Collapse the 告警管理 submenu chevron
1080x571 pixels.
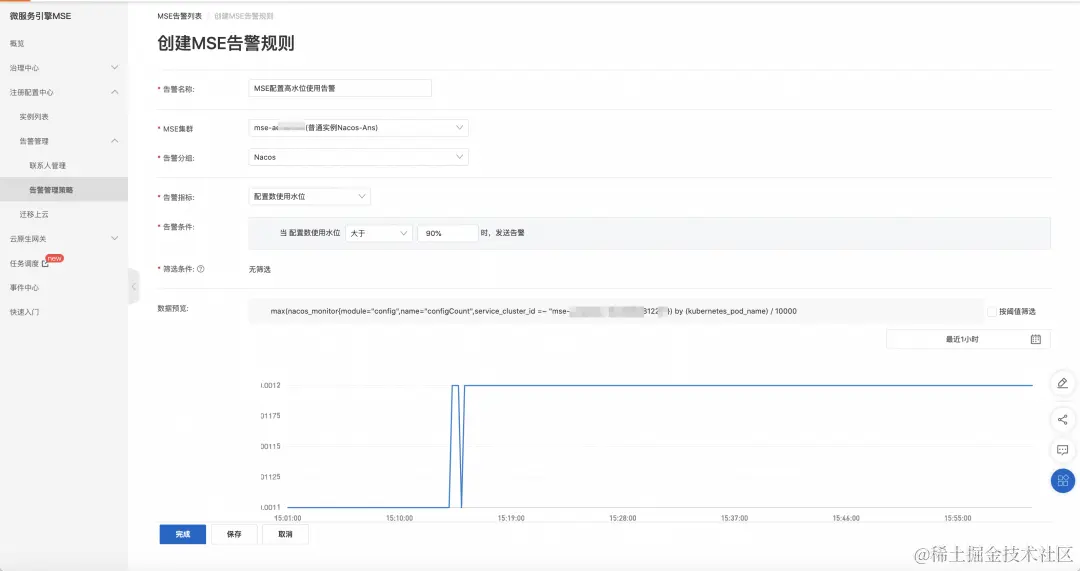tap(114, 141)
